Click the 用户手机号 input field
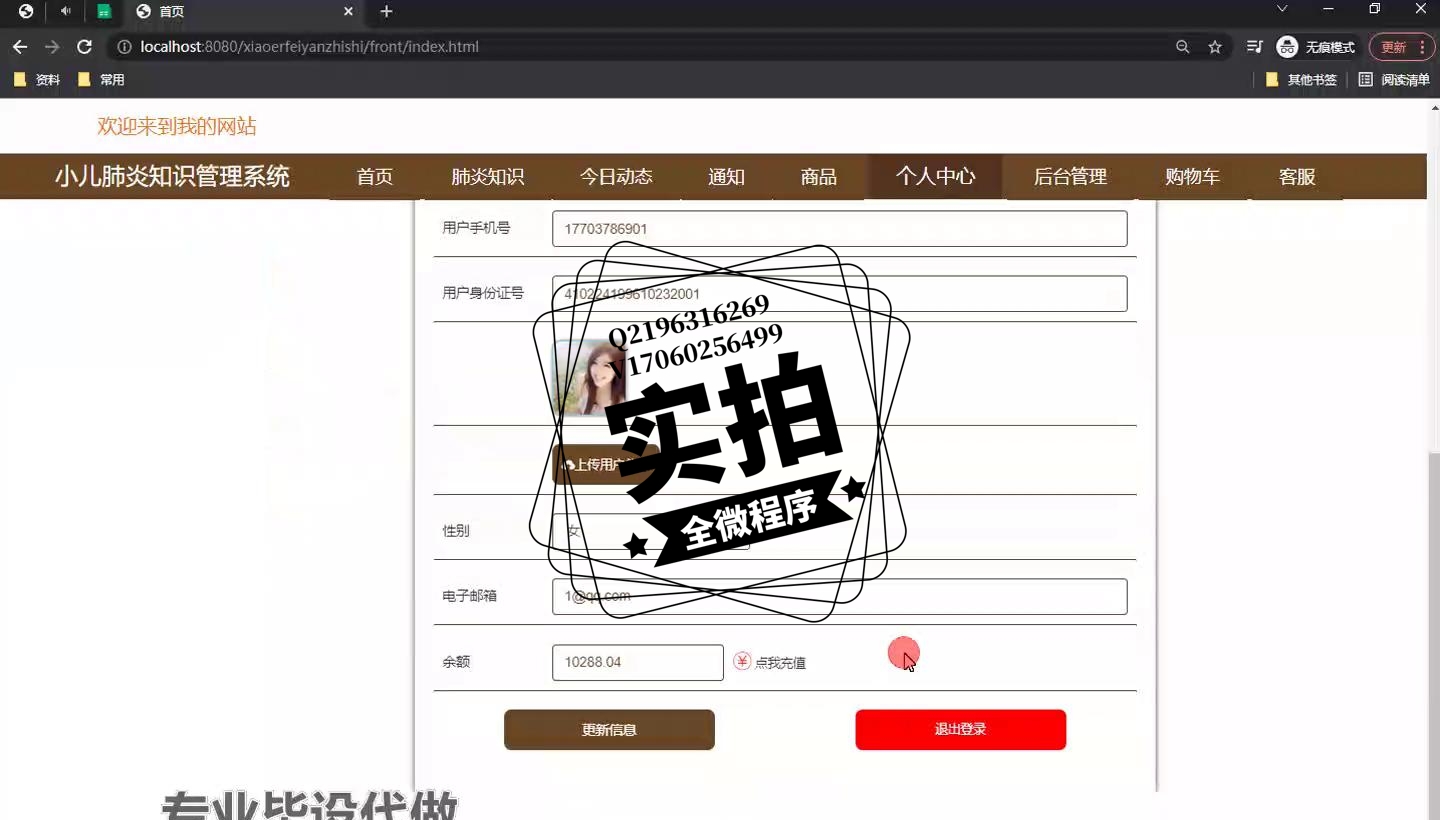The height and width of the screenshot is (820, 1440). pos(839,228)
